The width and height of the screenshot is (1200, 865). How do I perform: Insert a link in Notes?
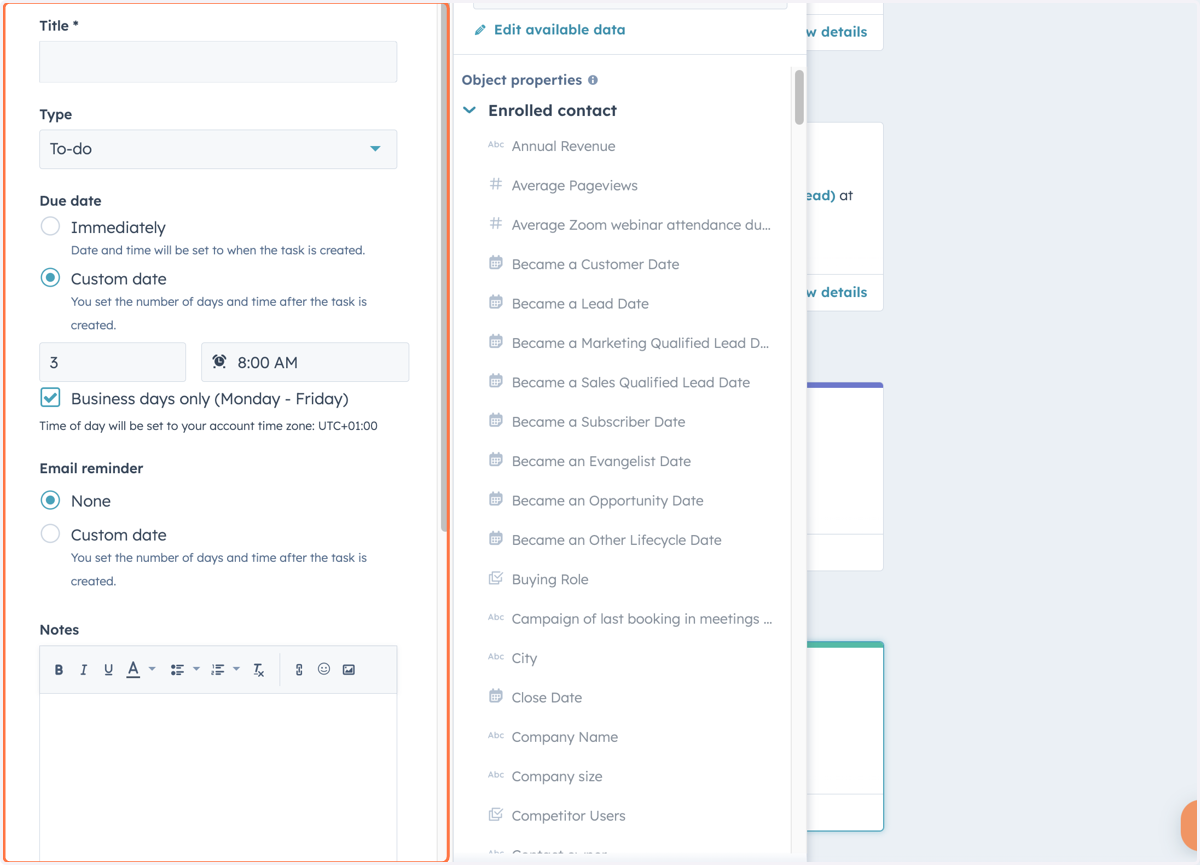pos(299,670)
